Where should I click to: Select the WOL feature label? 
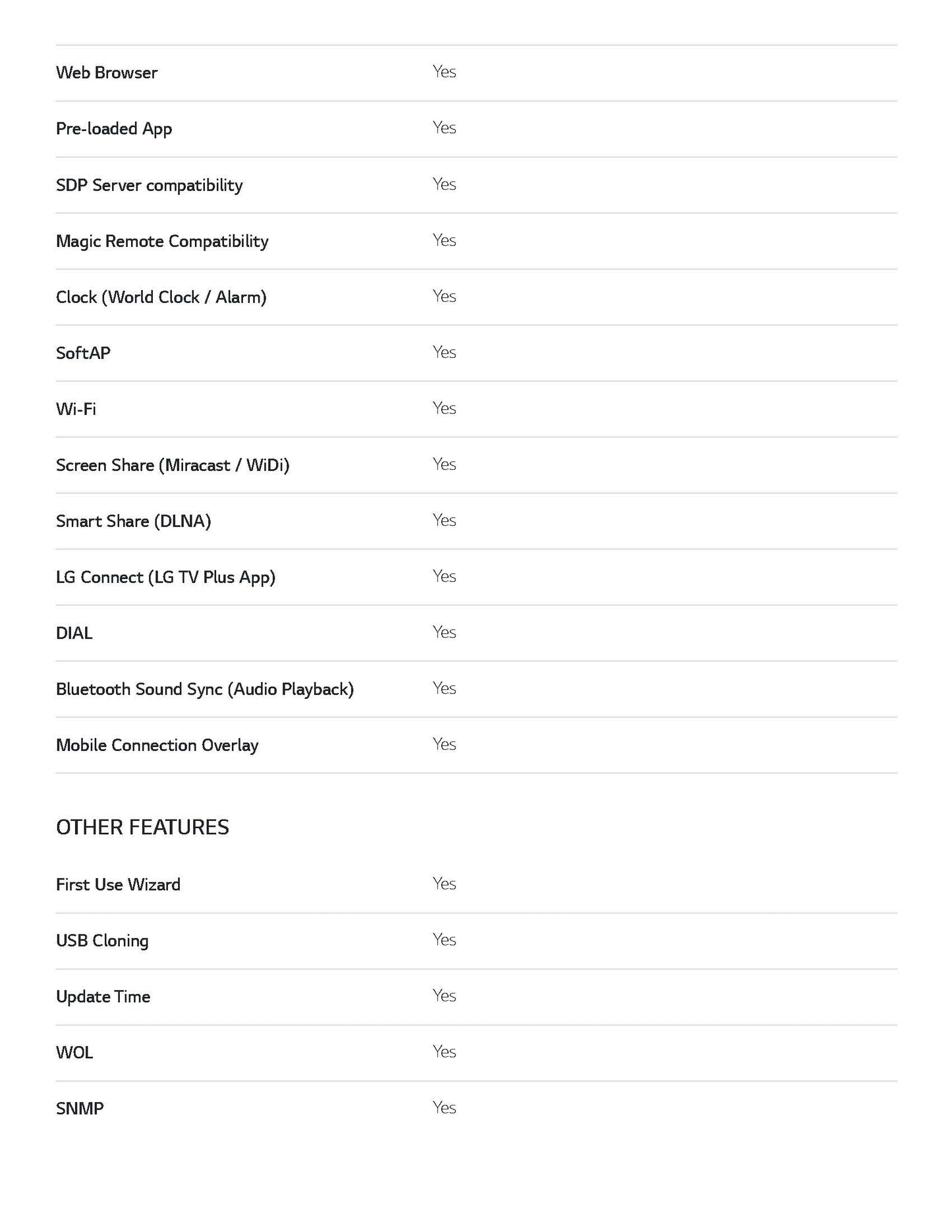[x=74, y=1052]
